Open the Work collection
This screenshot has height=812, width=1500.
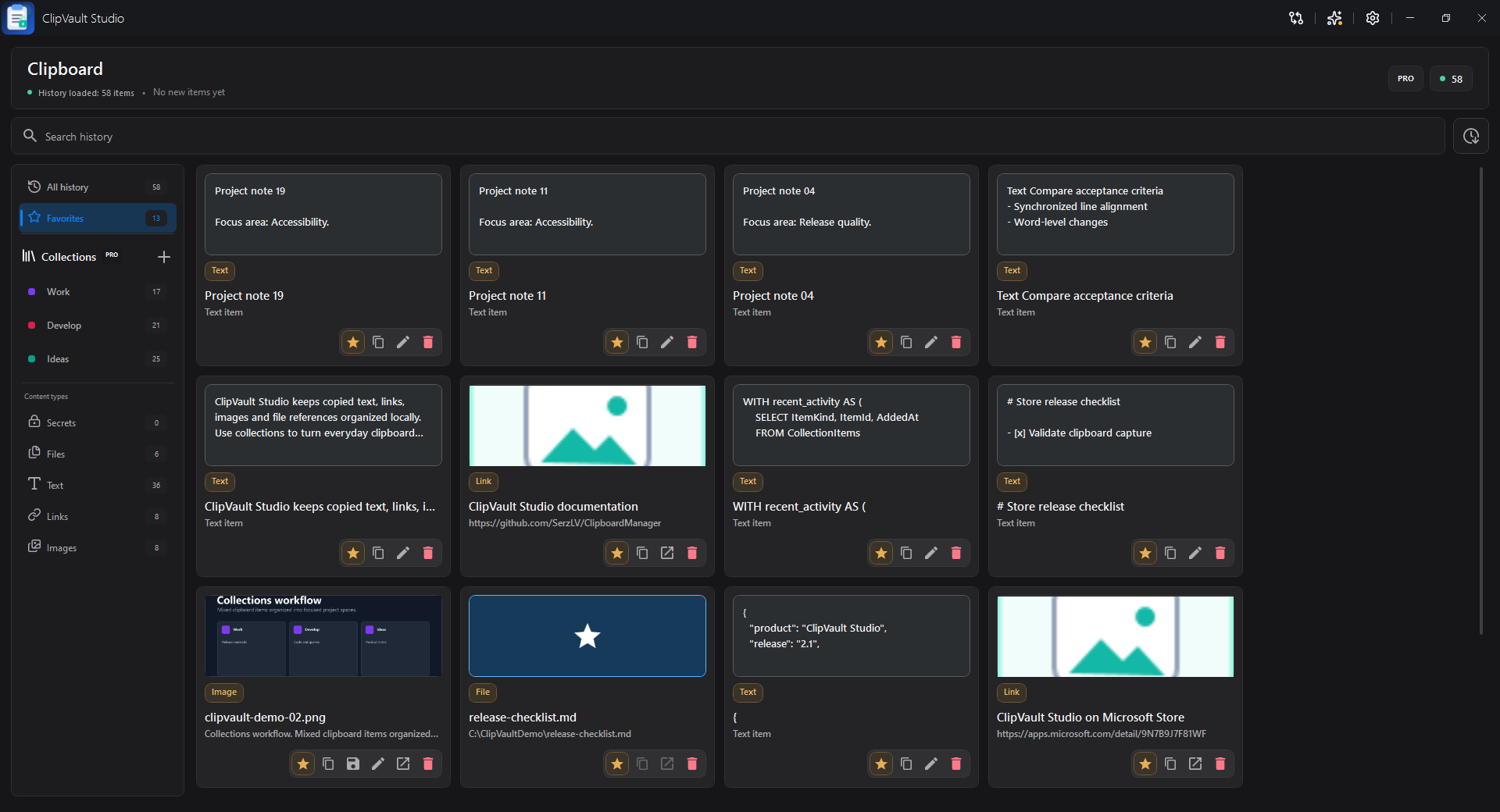pos(98,292)
